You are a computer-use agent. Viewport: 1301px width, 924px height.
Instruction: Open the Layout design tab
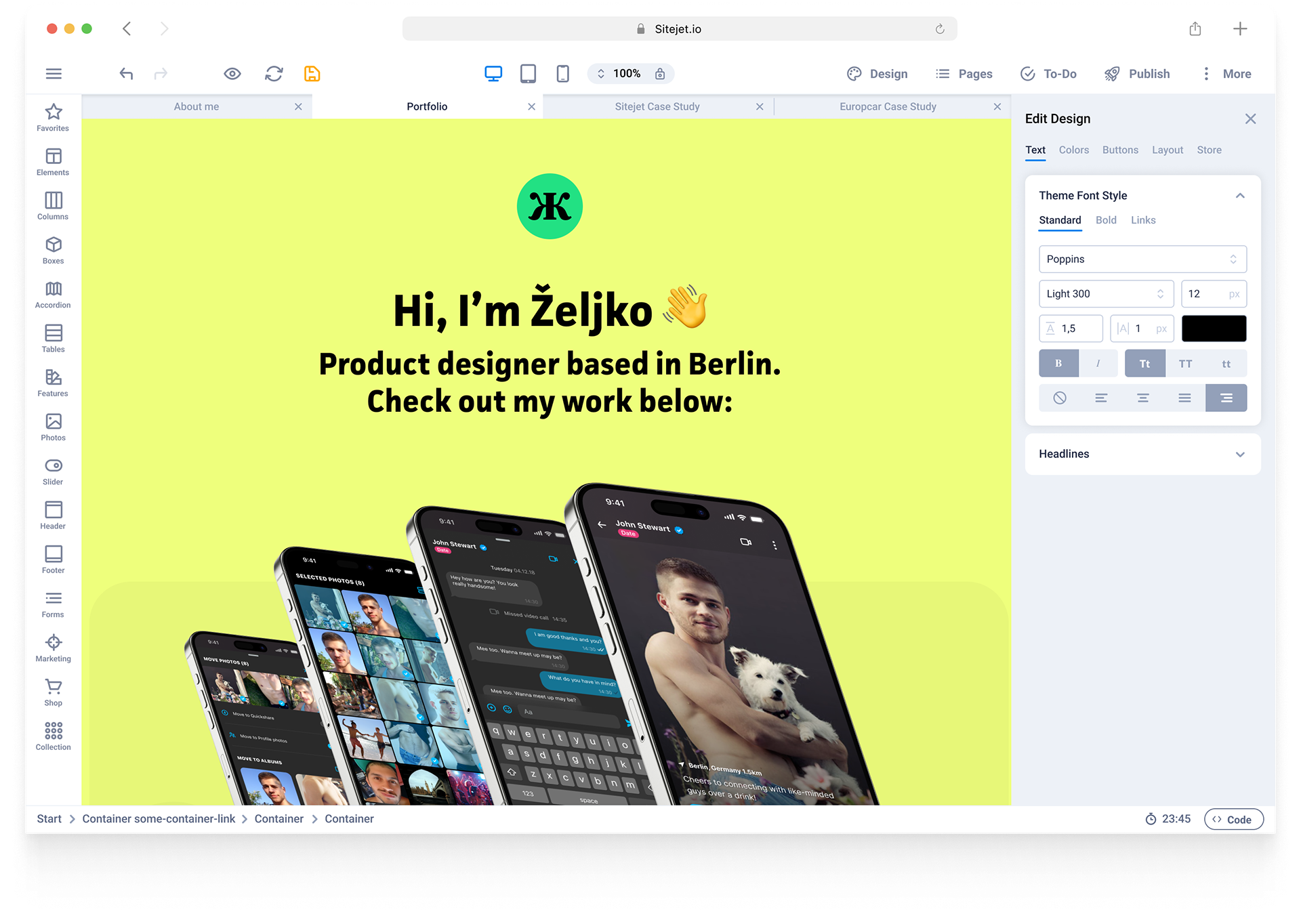[x=1168, y=150]
